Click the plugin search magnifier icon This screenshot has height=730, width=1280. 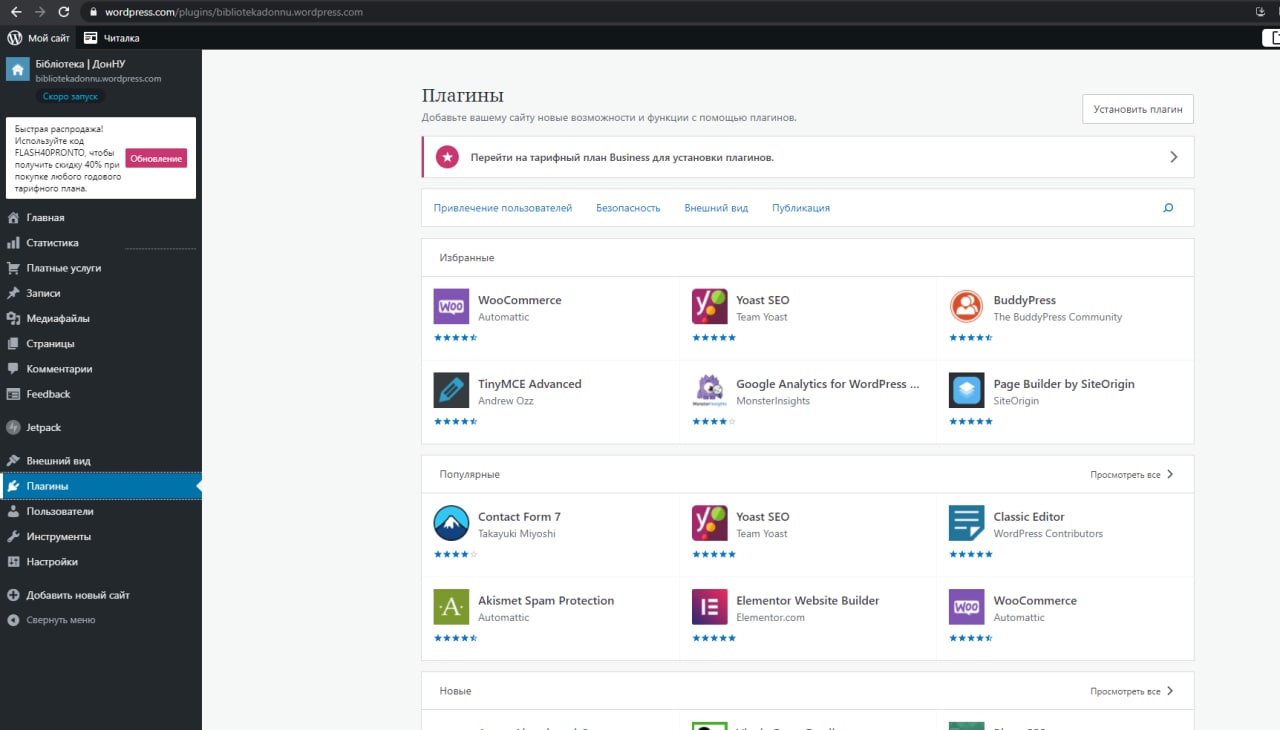1168,208
